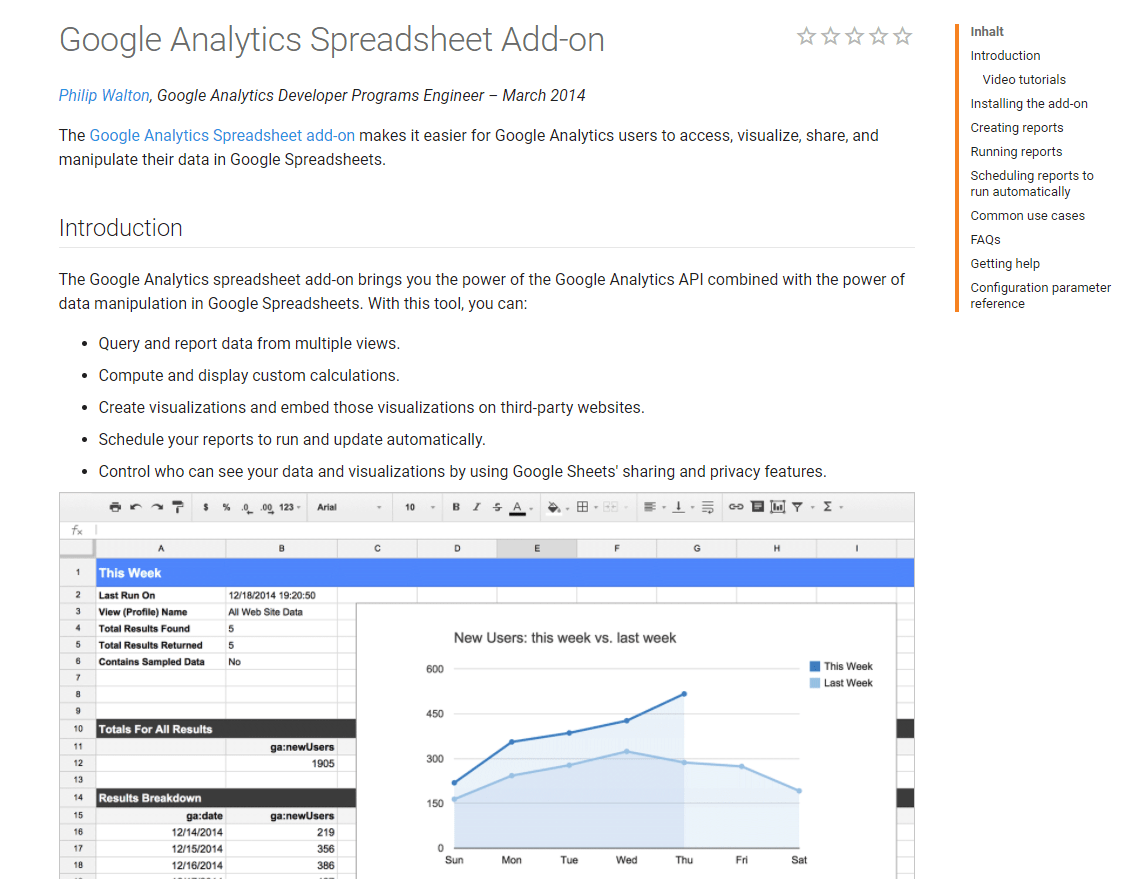
Task: Toggle bold formatting
Action: coord(456,507)
